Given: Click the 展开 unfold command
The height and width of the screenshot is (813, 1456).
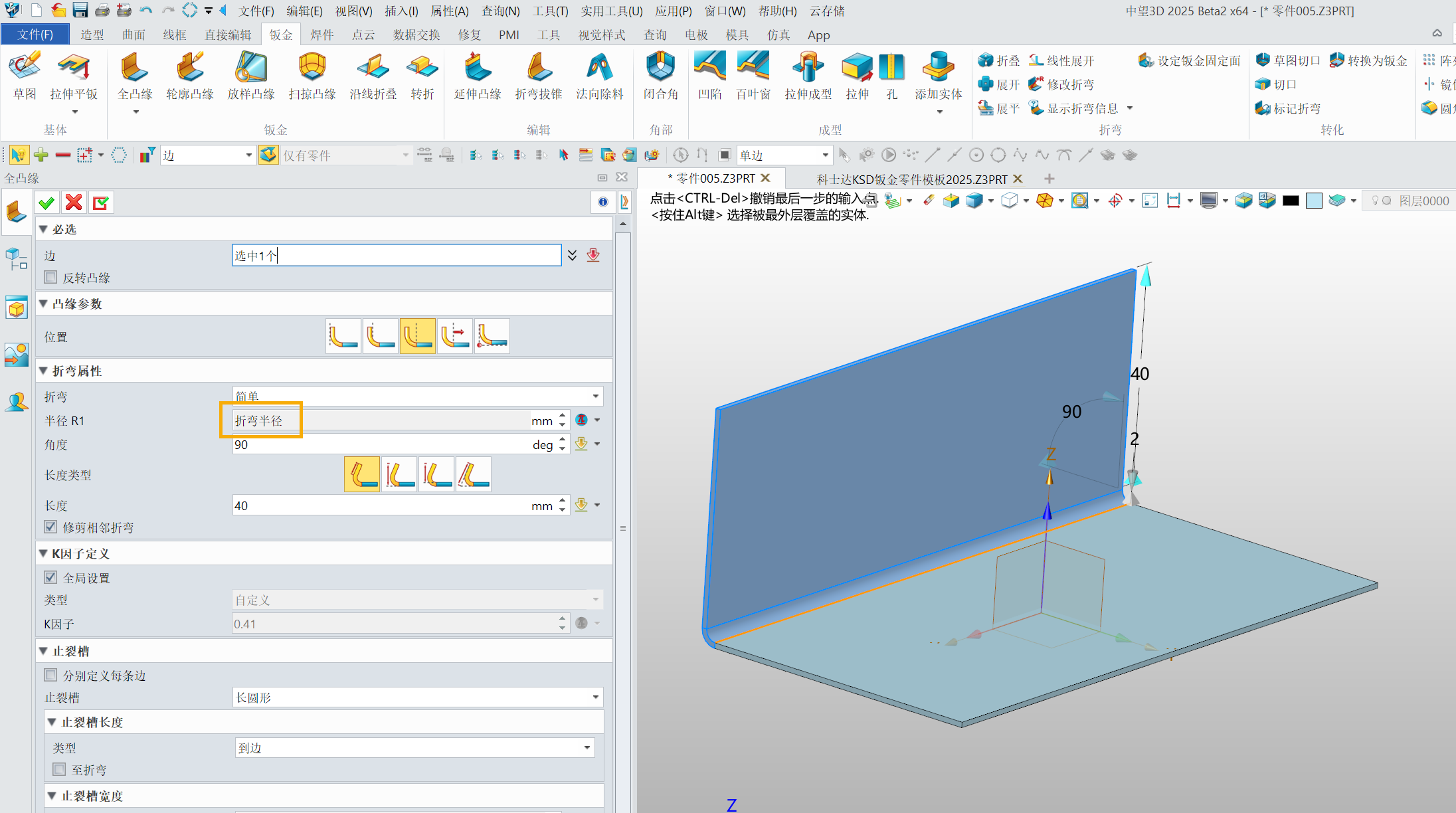Looking at the screenshot, I should 999,84.
